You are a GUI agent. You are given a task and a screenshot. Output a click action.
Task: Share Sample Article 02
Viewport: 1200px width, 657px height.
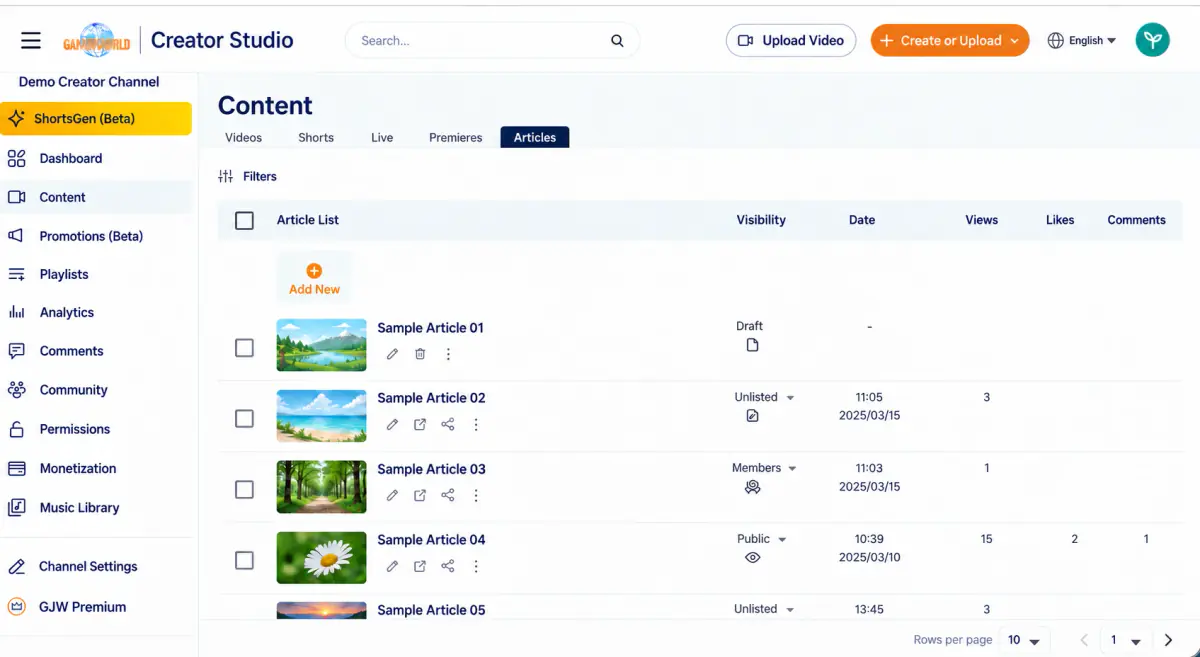(x=448, y=424)
